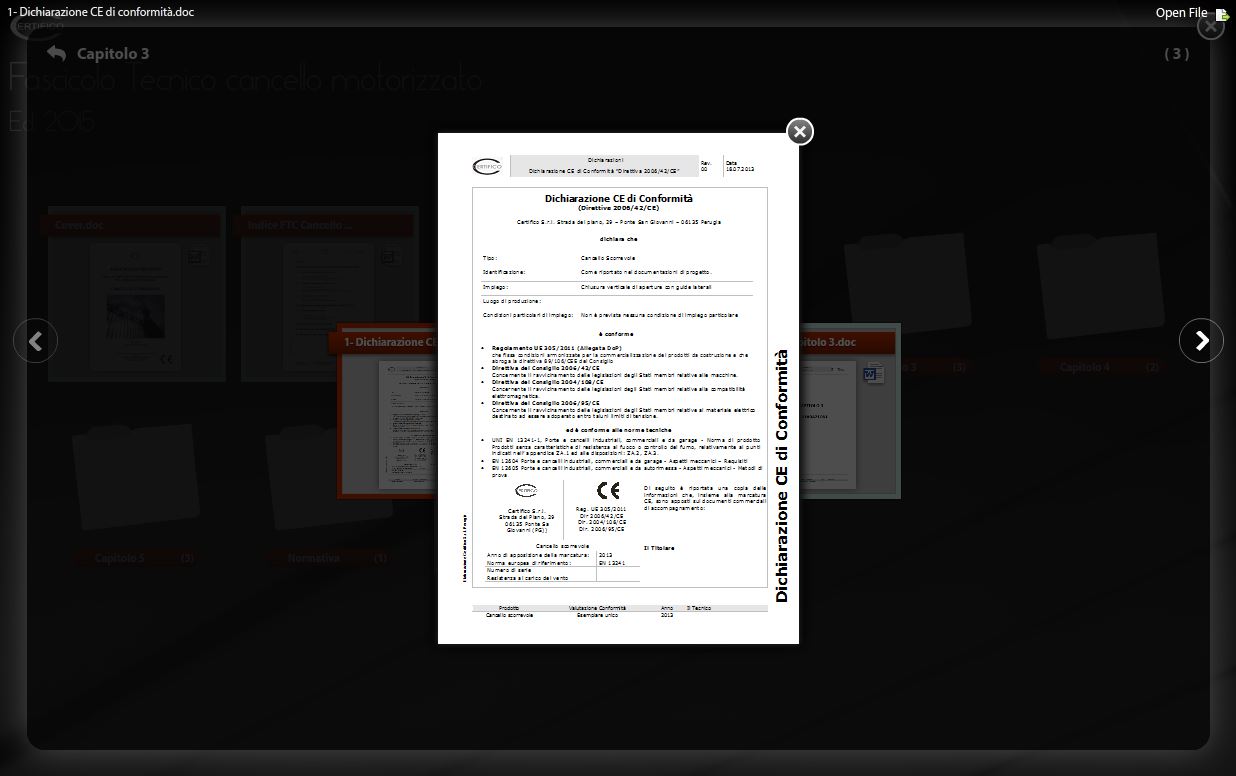The width and height of the screenshot is (1236, 776).
Task: Close the document preview popup
Action: [800, 132]
